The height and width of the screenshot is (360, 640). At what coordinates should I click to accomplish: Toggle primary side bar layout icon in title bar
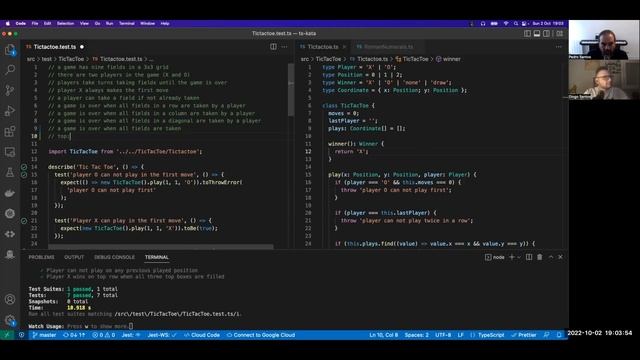point(527,33)
